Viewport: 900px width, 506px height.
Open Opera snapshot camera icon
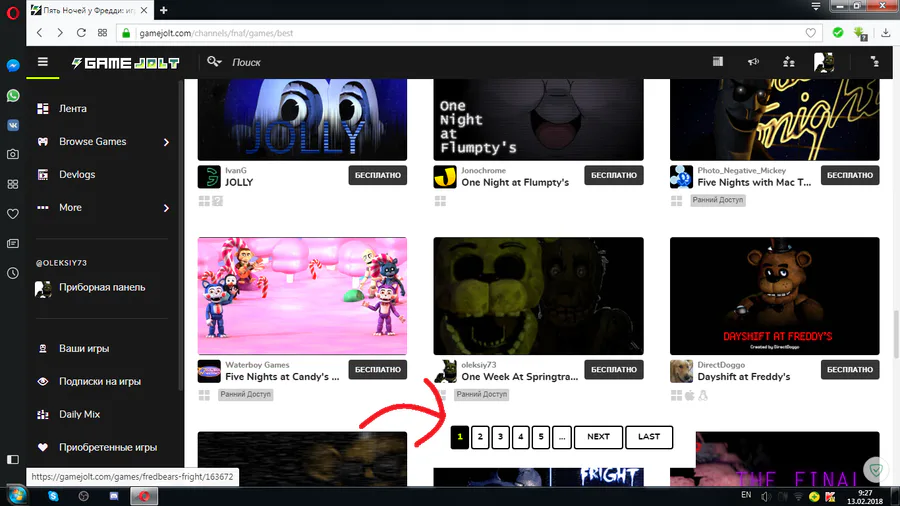click(x=13, y=154)
